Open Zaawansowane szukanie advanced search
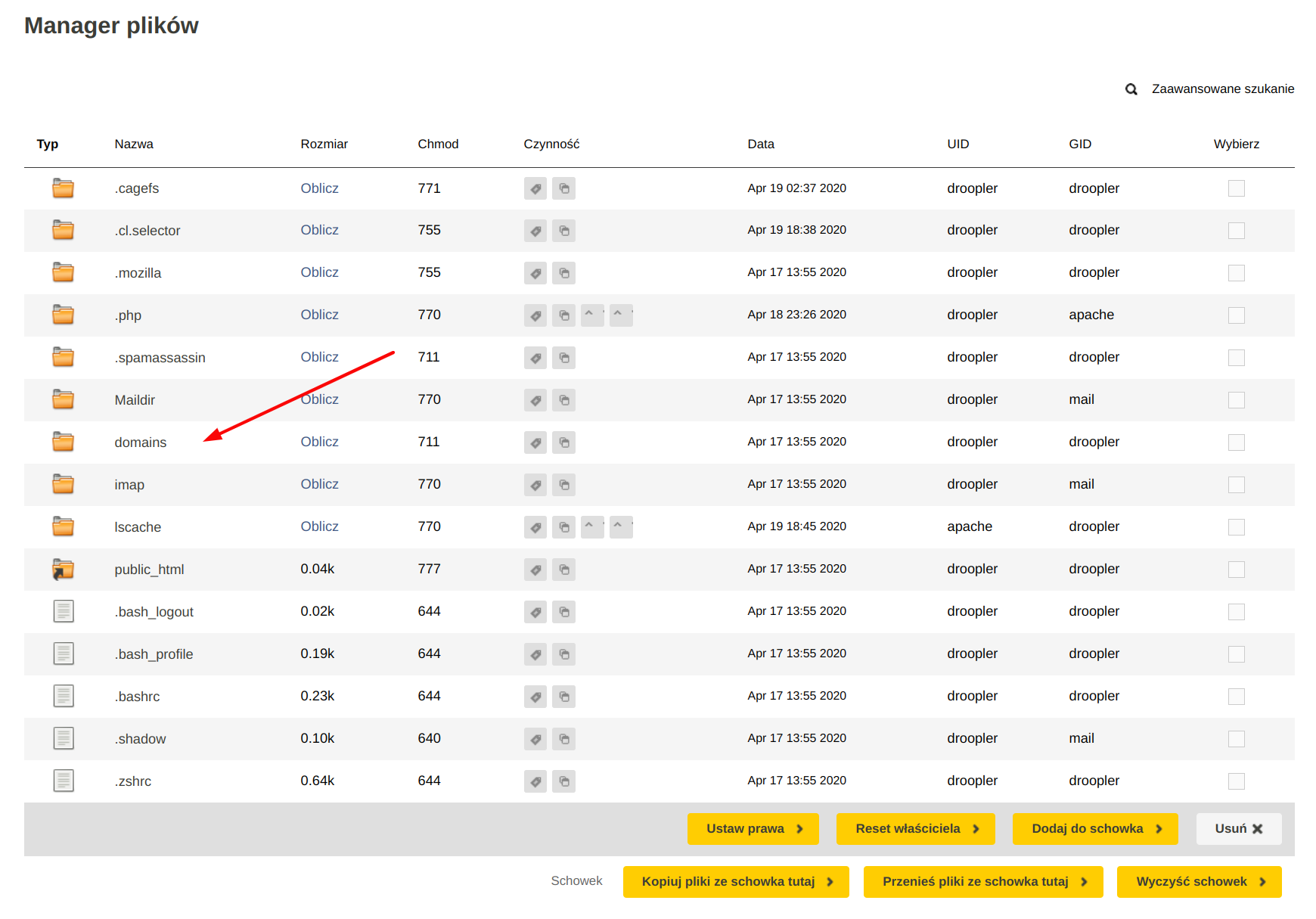1316x919 pixels. 1222,89
